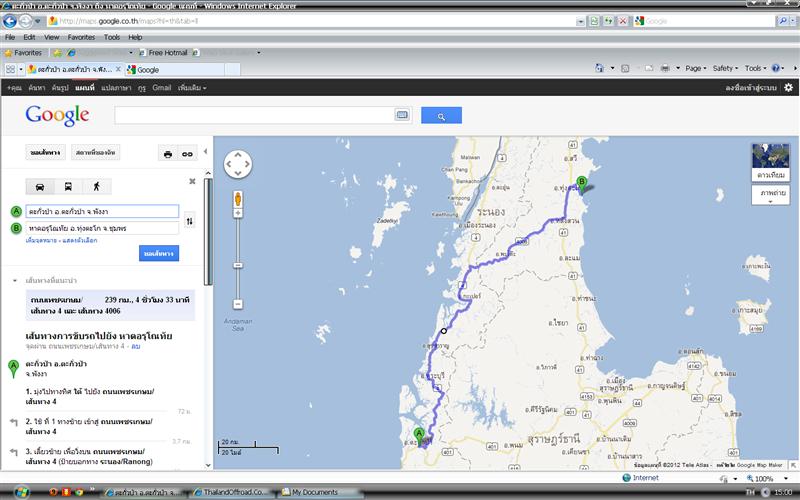Viewport: 800px width, 500px height.
Task: Select the walking travel mode
Action: click(97, 187)
